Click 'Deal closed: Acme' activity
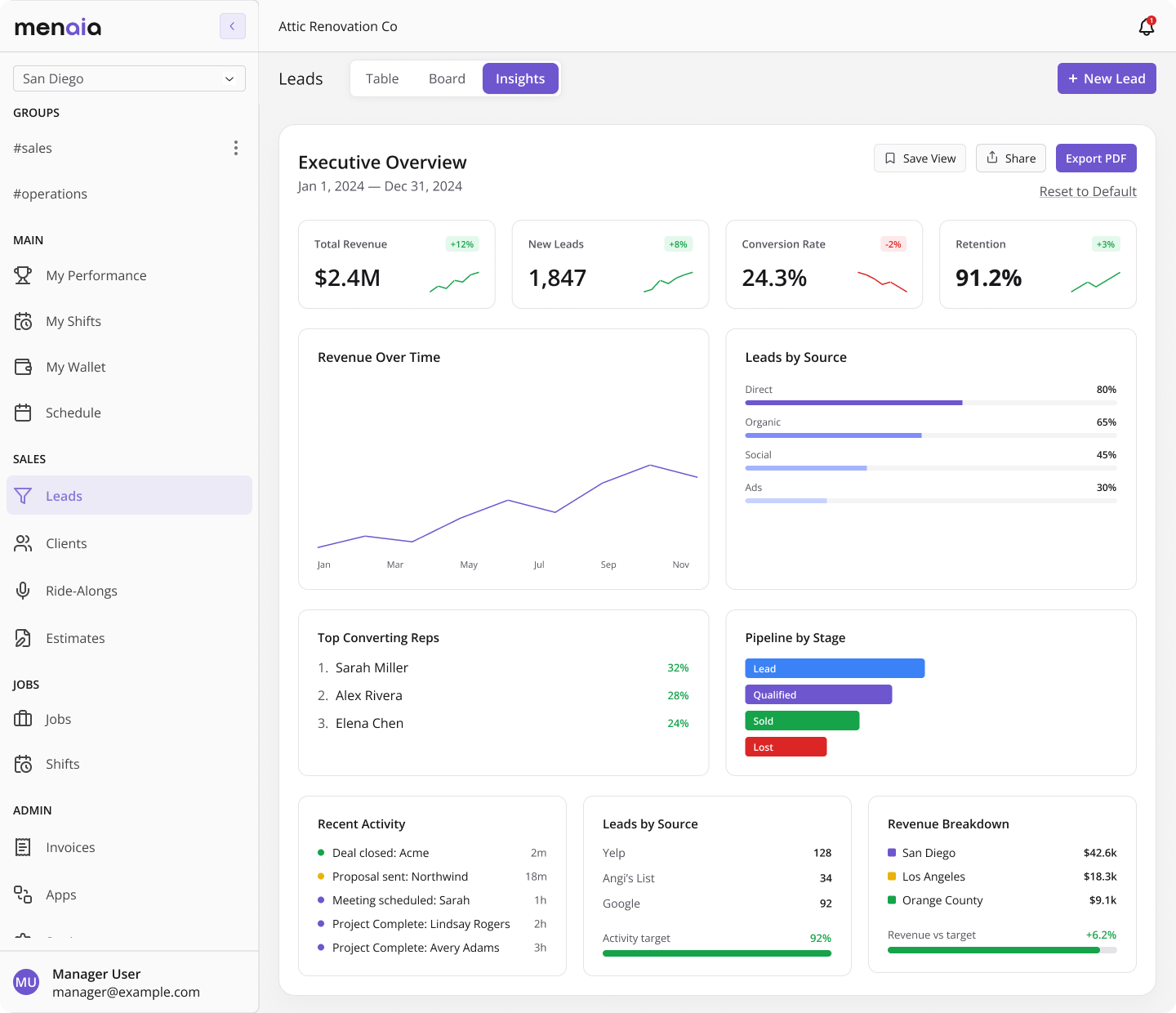 (432, 852)
